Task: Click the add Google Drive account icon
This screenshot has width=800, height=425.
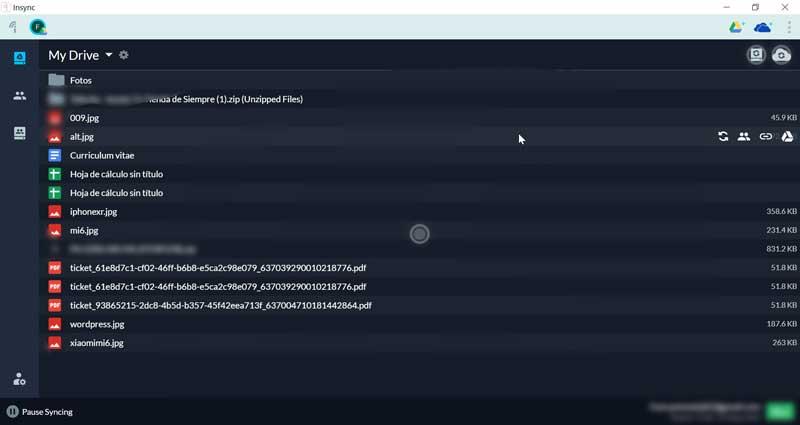Action: pos(737,27)
